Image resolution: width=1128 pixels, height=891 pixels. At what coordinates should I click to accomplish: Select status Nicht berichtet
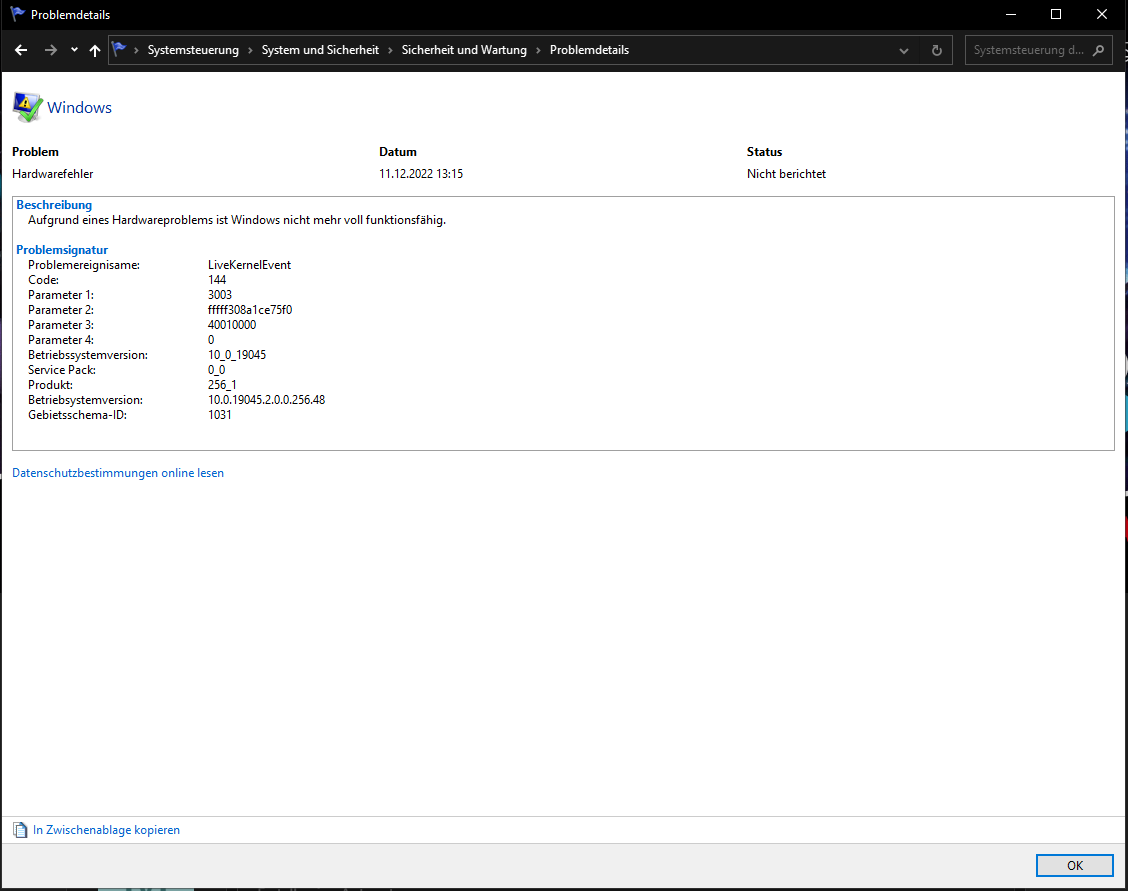[x=786, y=174]
